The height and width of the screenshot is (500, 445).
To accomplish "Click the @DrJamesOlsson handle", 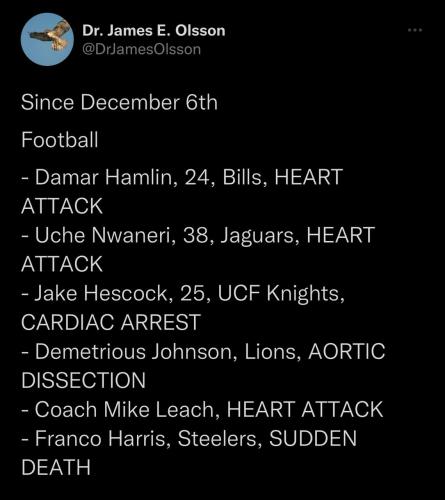I will pyautogui.click(x=141, y=49).
